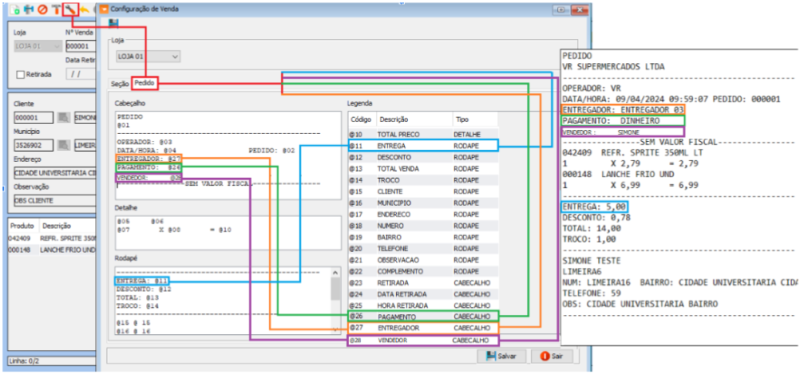Screen dimensions: 800x374
Task: Switch to the Pedido tab
Action: coord(144,83)
